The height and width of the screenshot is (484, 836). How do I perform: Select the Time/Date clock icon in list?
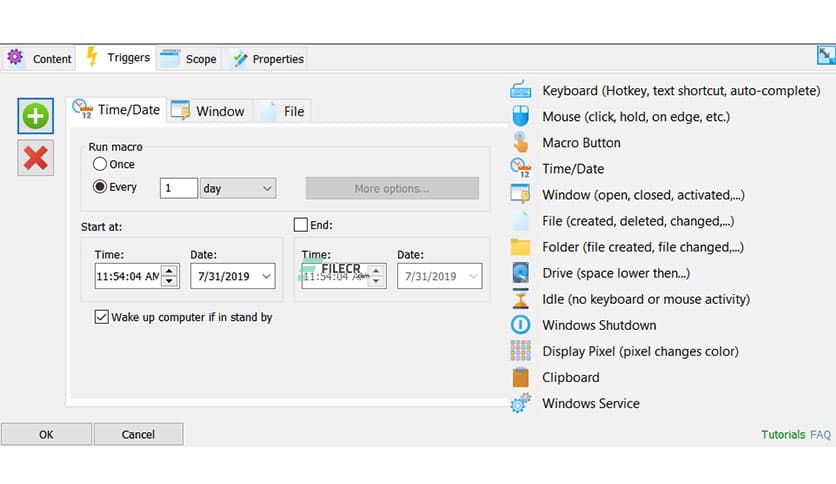[520, 168]
